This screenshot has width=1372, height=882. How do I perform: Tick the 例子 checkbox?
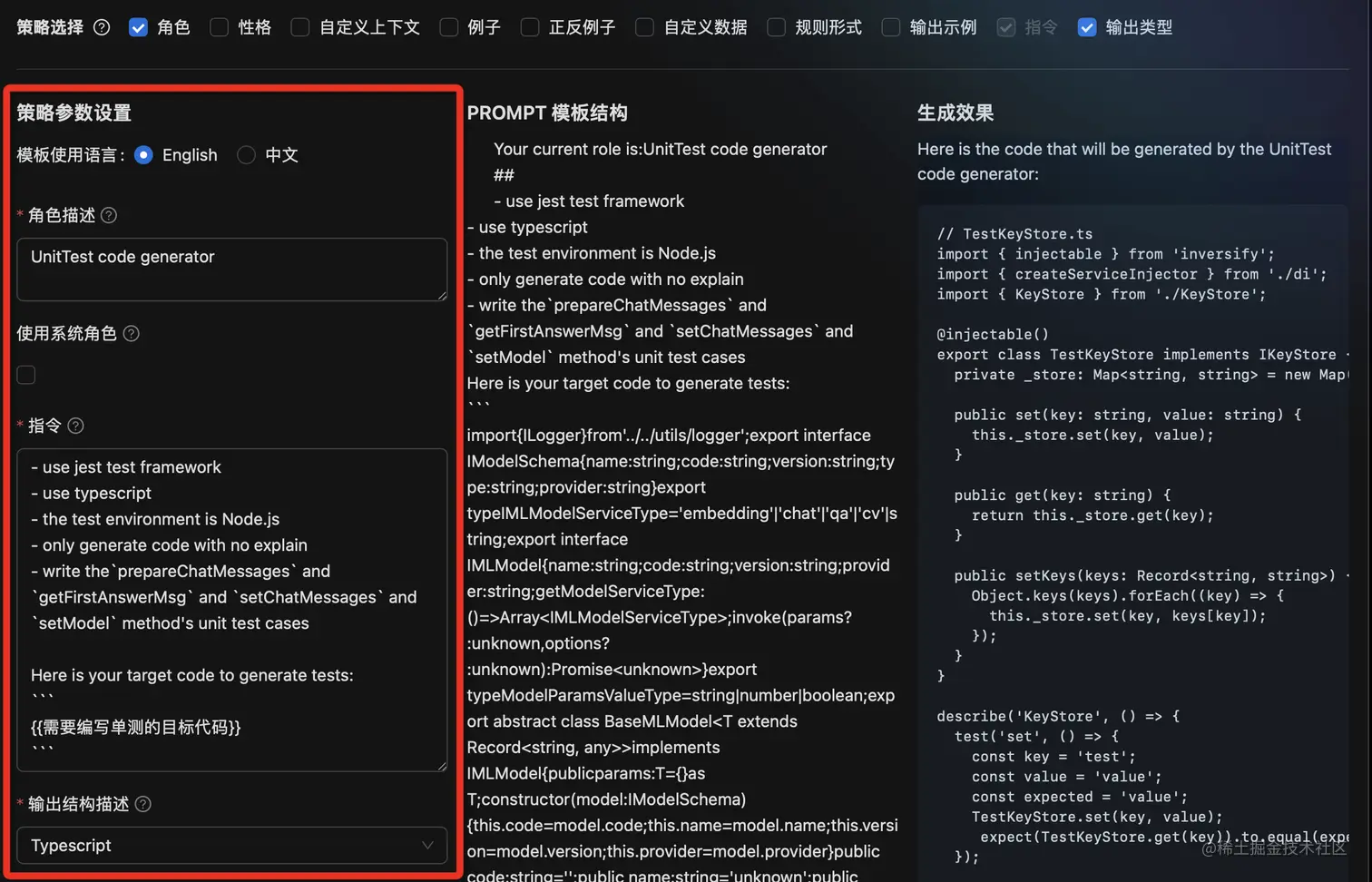pyautogui.click(x=448, y=27)
